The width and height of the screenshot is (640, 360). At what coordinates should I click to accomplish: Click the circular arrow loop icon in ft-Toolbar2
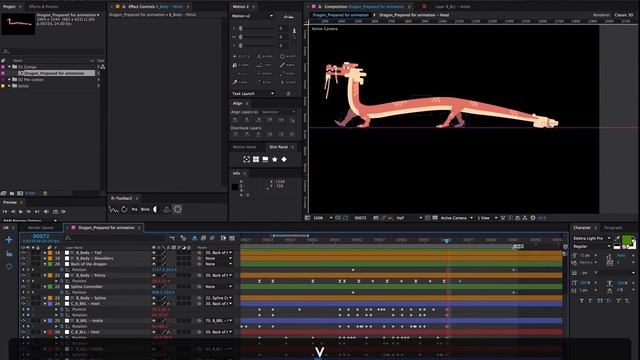click(x=124, y=209)
